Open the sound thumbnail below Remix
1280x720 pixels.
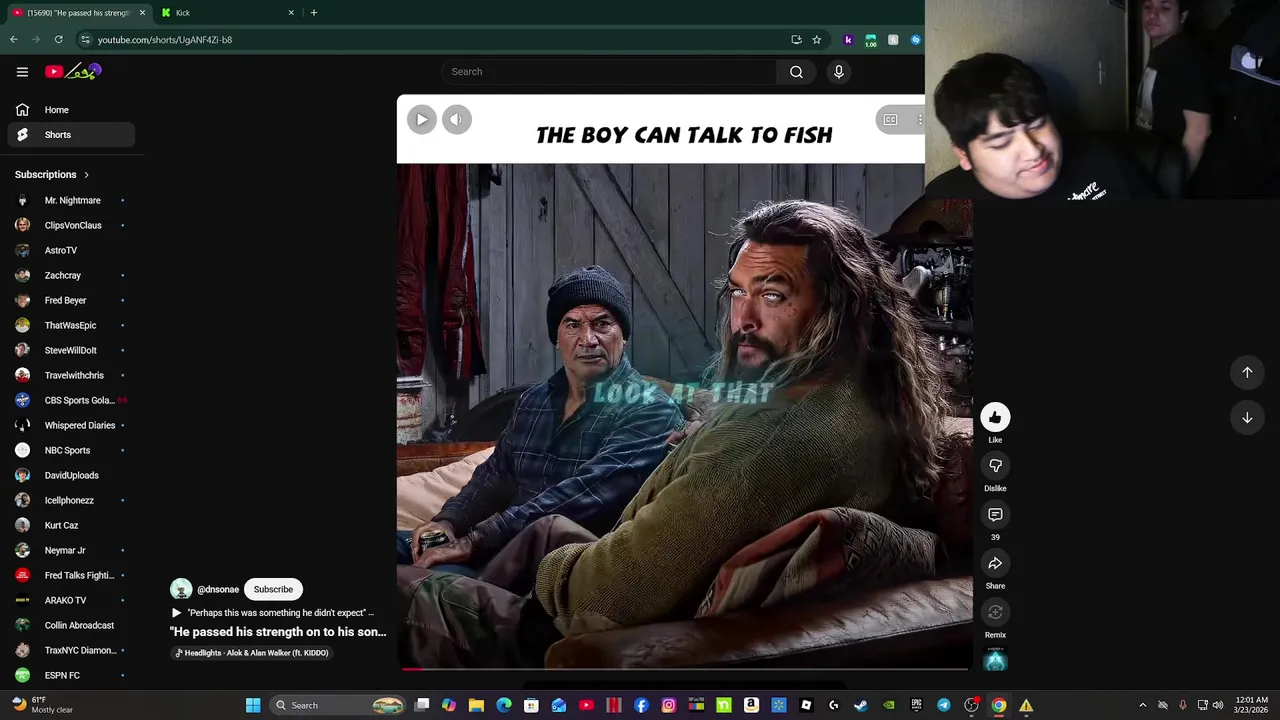[995, 660]
